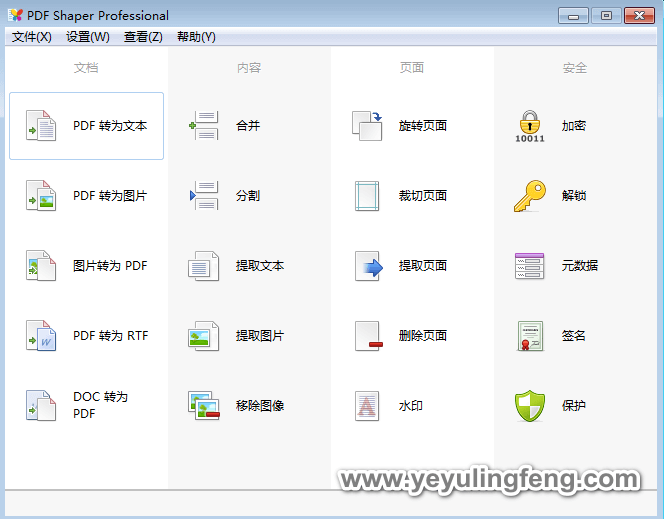
Task: Open the 设置(W) menu
Action: tap(88, 37)
